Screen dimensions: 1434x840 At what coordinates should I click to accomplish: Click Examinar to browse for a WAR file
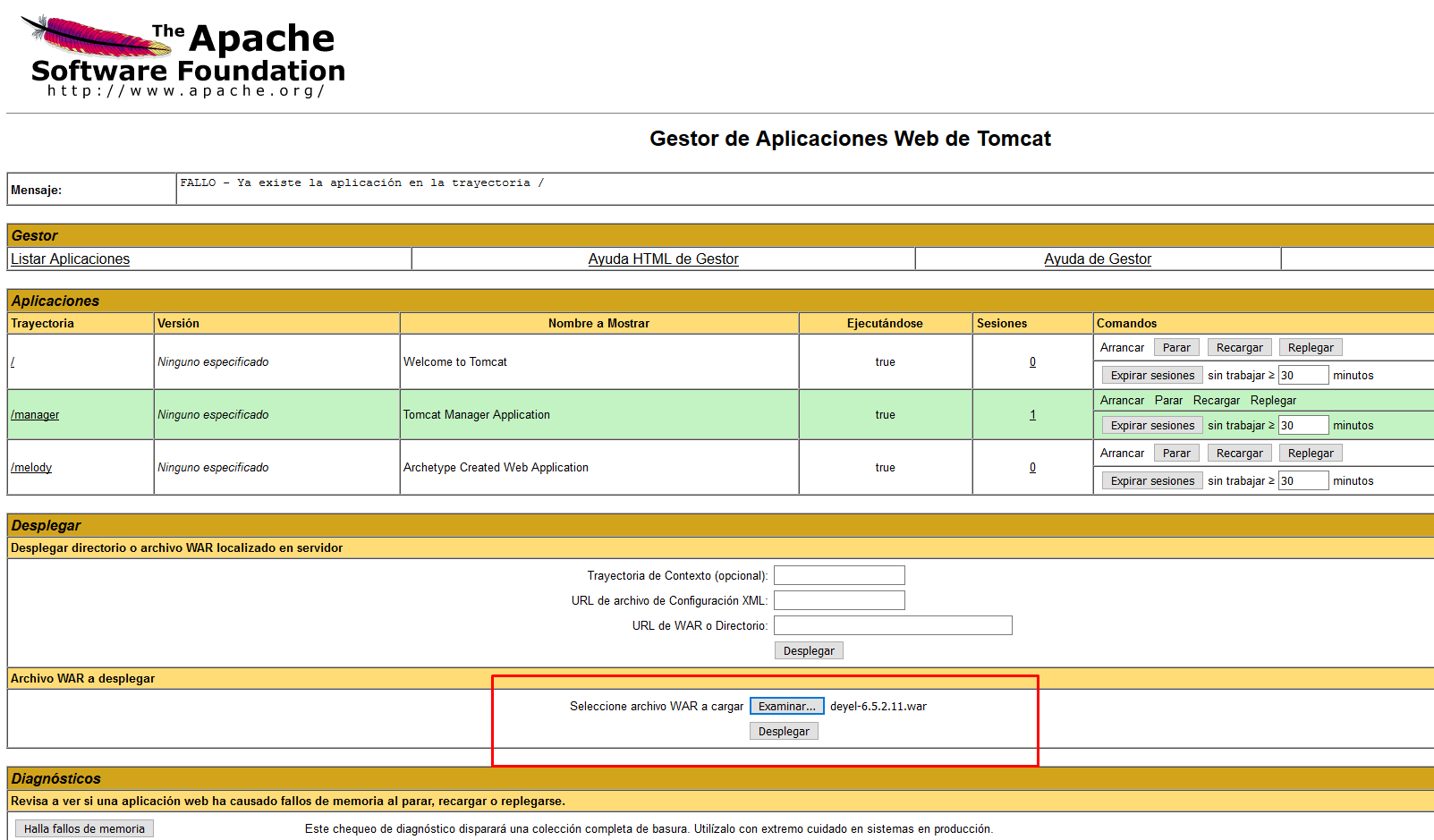pyautogui.click(x=786, y=707)
